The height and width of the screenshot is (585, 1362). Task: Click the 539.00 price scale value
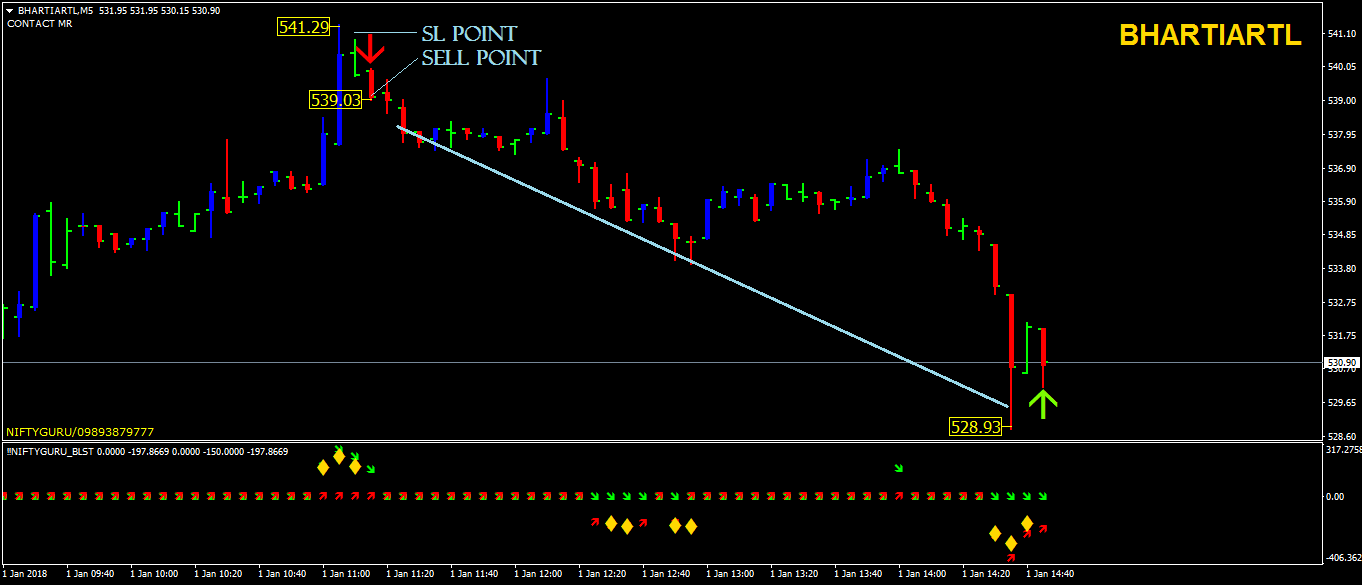tap(1340, 101)
